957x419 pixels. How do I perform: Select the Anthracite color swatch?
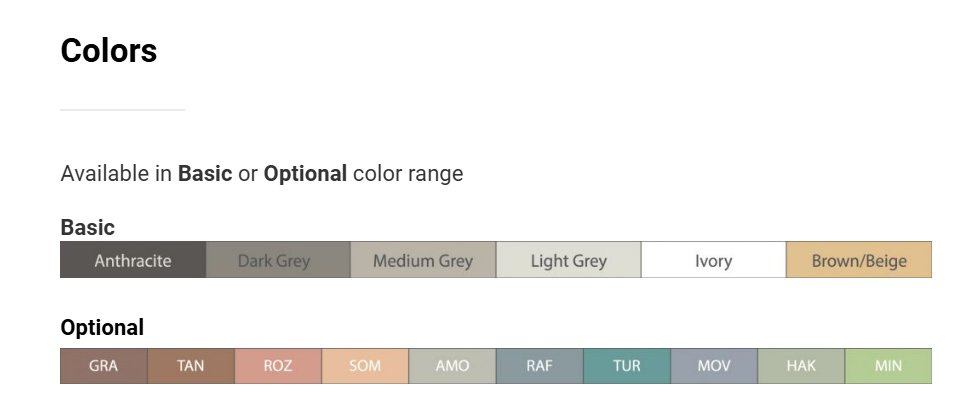pyautogui.click(x=133, y=260)
